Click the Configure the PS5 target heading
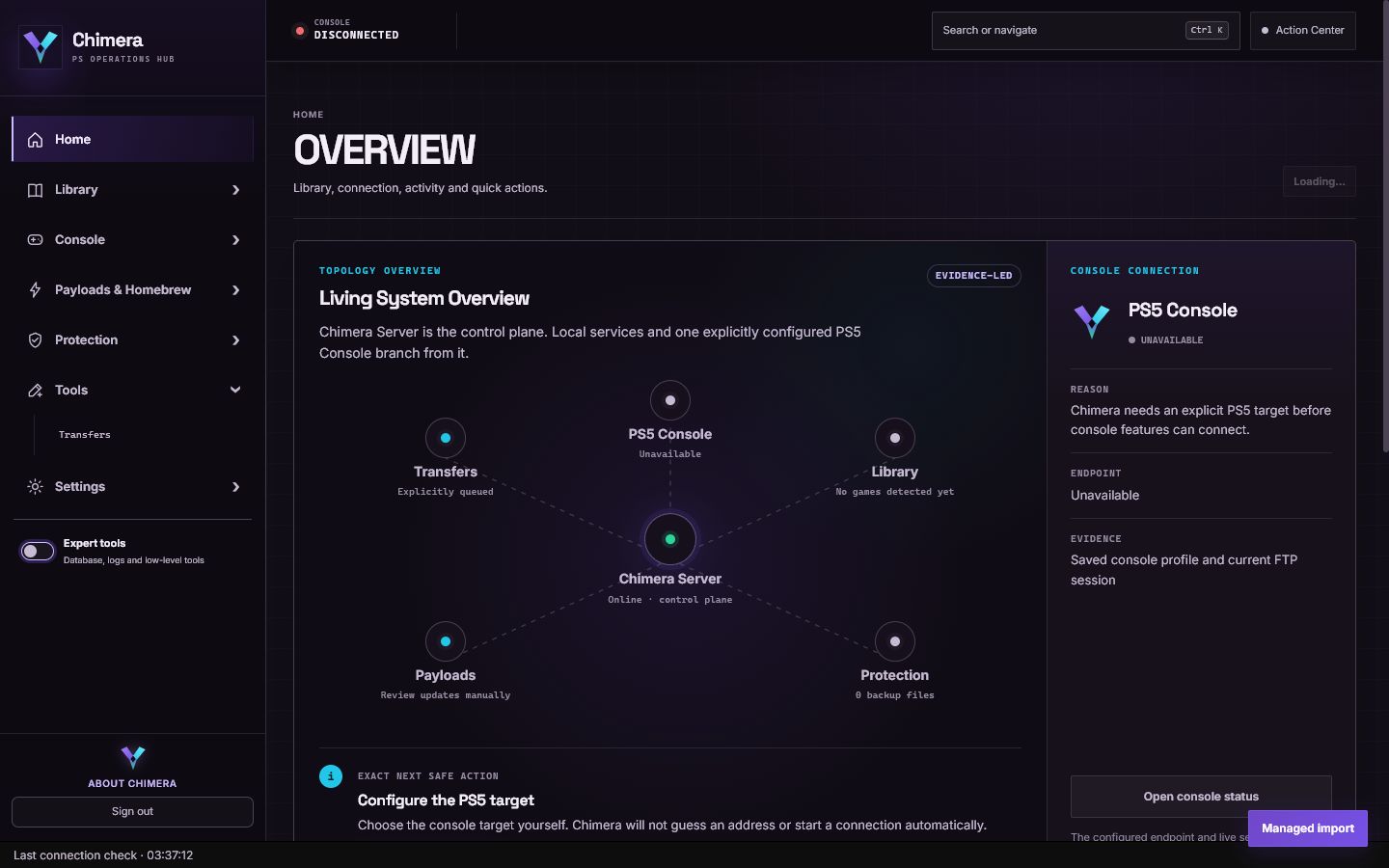Image resolution: width=1389 pixels, height=868 pixels. [x=446, y=800]
